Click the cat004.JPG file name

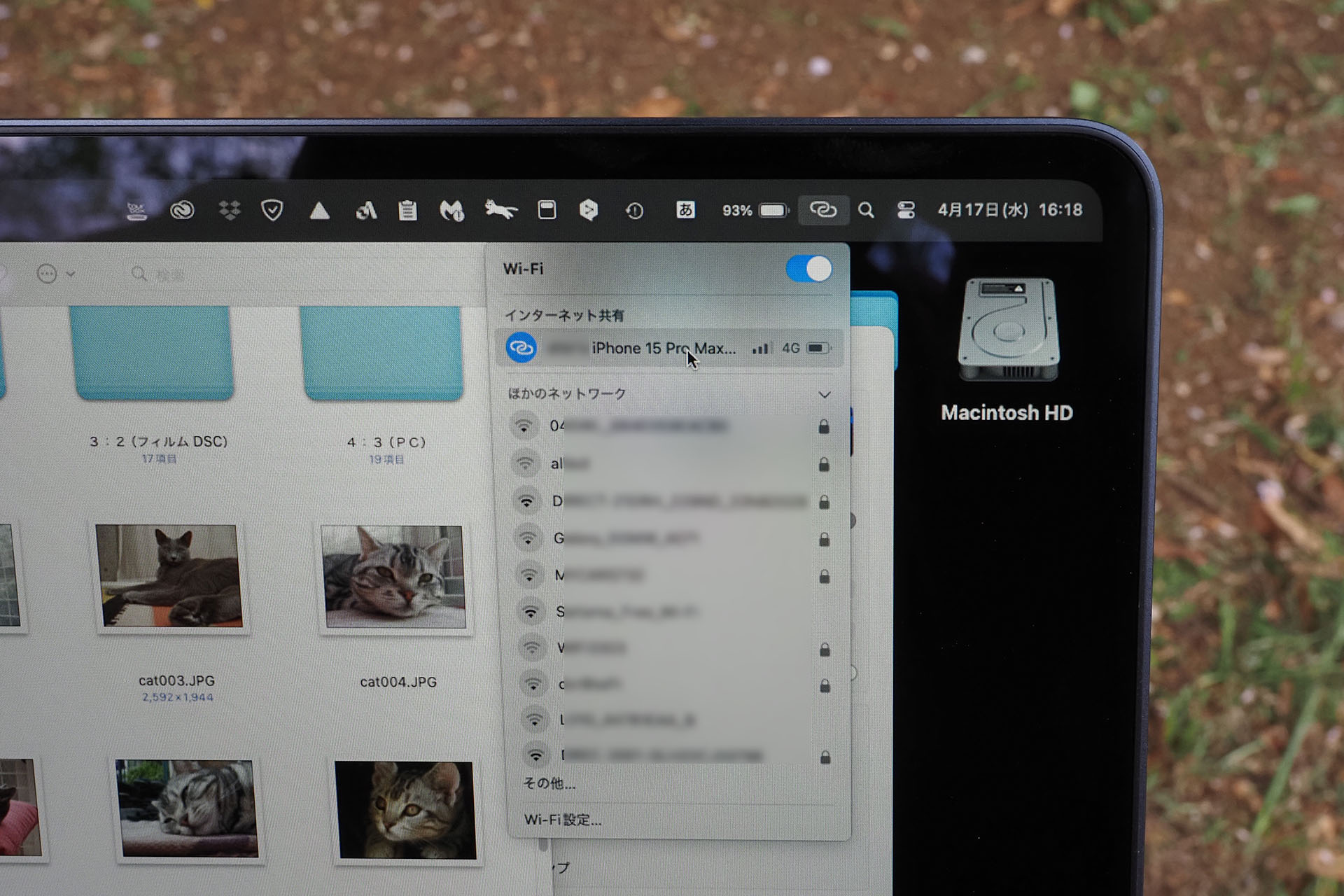click(398, 682)
